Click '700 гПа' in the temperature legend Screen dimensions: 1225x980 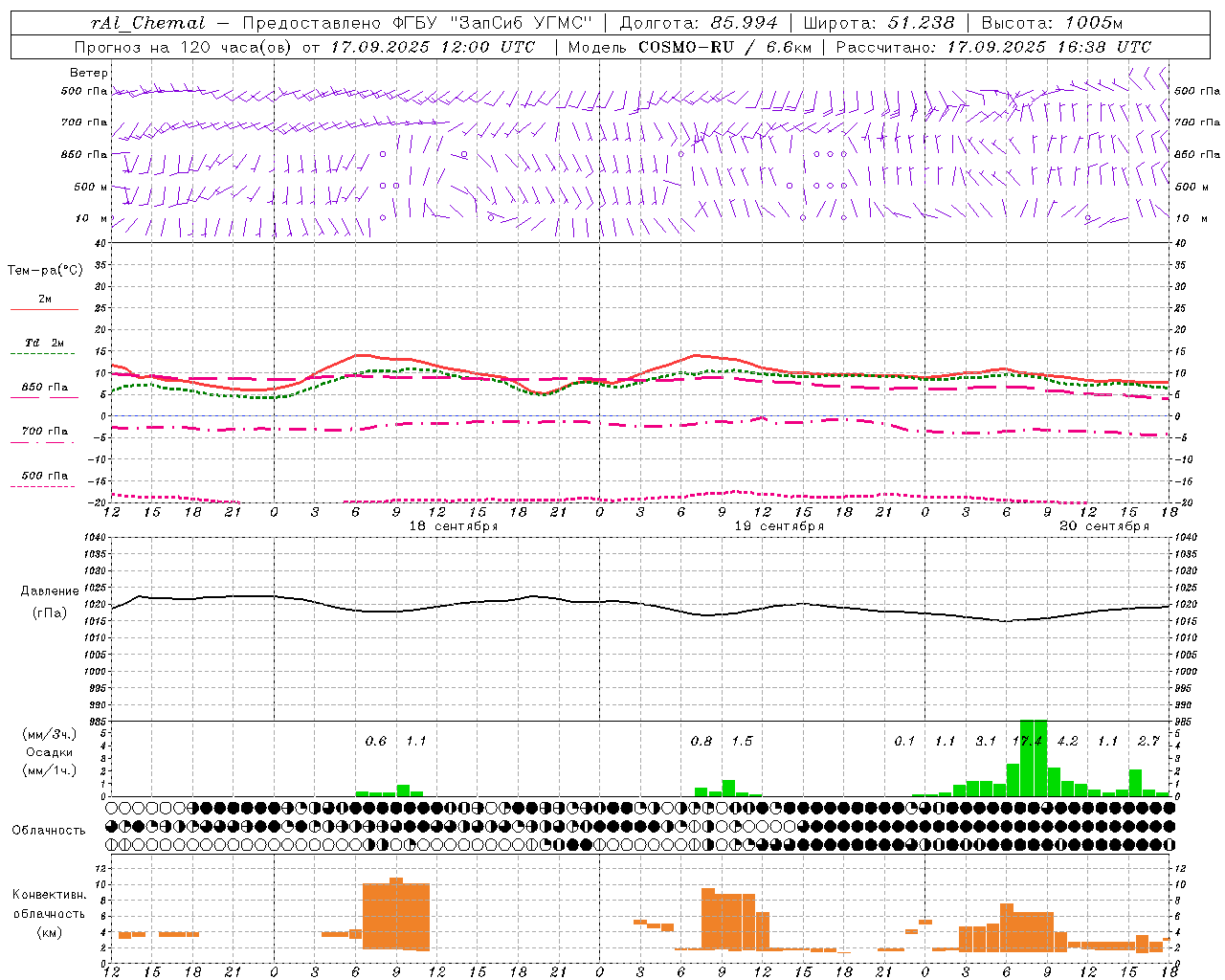coord(45,432)
